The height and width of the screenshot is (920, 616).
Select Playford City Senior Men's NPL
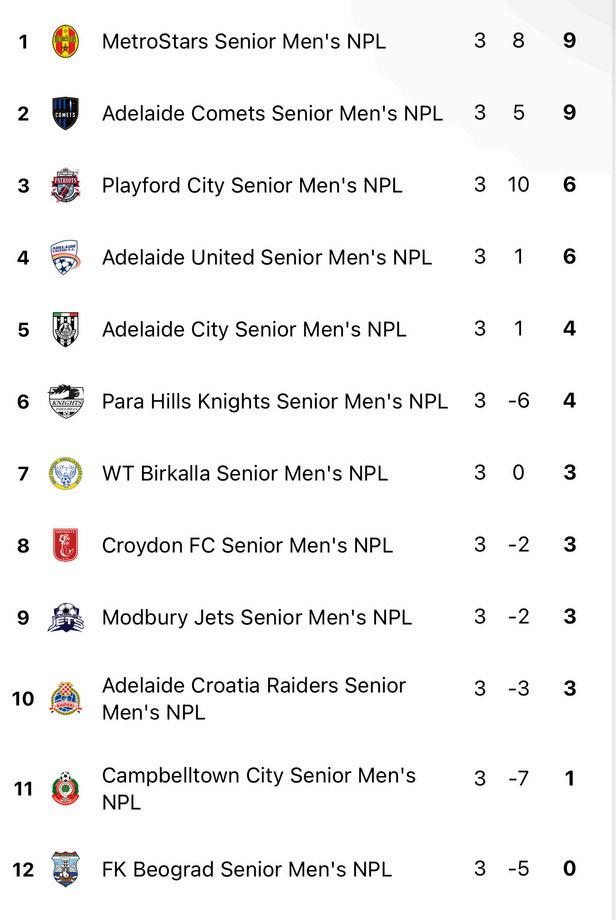click(252, 185)
